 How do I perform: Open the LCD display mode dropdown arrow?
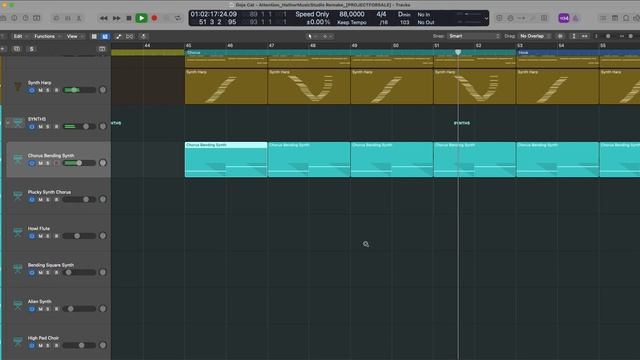pos(486,18)
